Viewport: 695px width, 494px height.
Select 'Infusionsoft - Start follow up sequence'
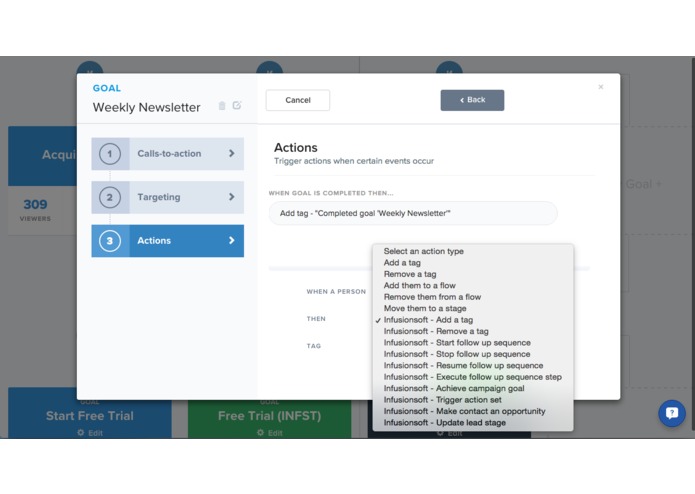[x=473, y=343]
